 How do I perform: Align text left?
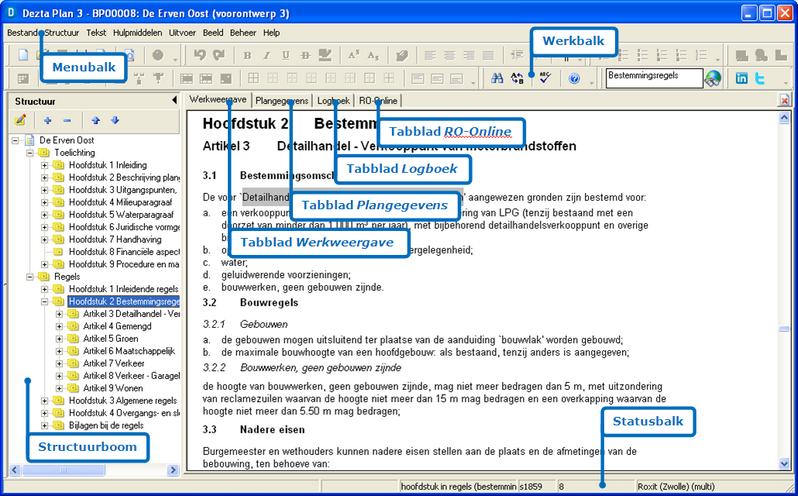pyautogui.click(x=431, y=55)
